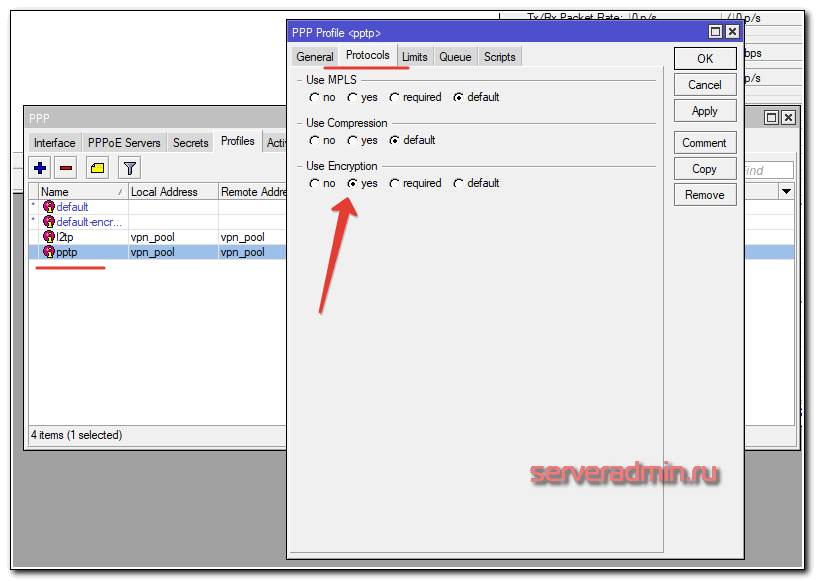
Task: Open the Queue tab
Action: 455,57
